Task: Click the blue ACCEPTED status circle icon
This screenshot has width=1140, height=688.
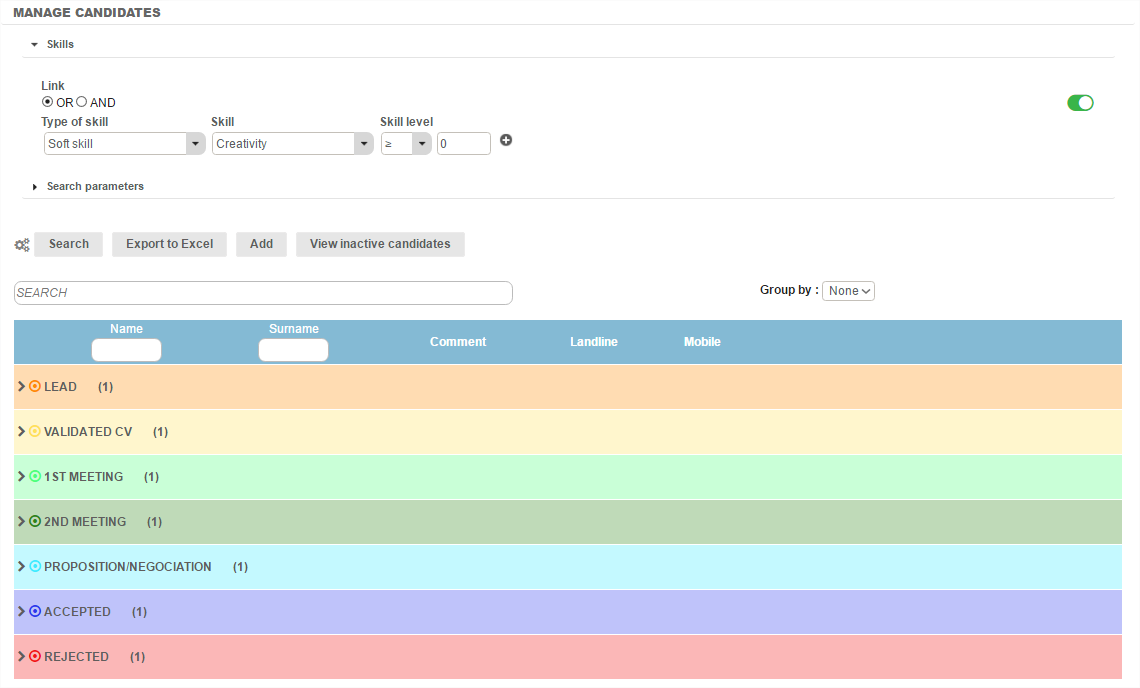Action: [x=35, y=612]
